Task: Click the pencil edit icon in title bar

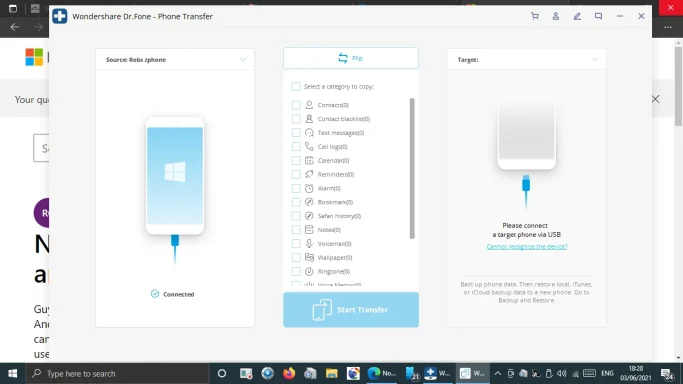Action: tap(577, 17)
